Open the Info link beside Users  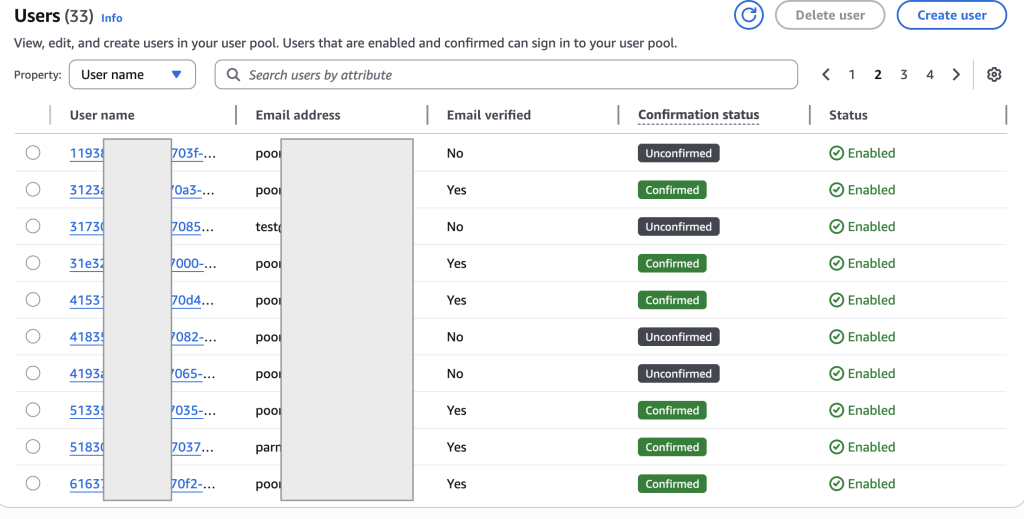coord(112,18)
